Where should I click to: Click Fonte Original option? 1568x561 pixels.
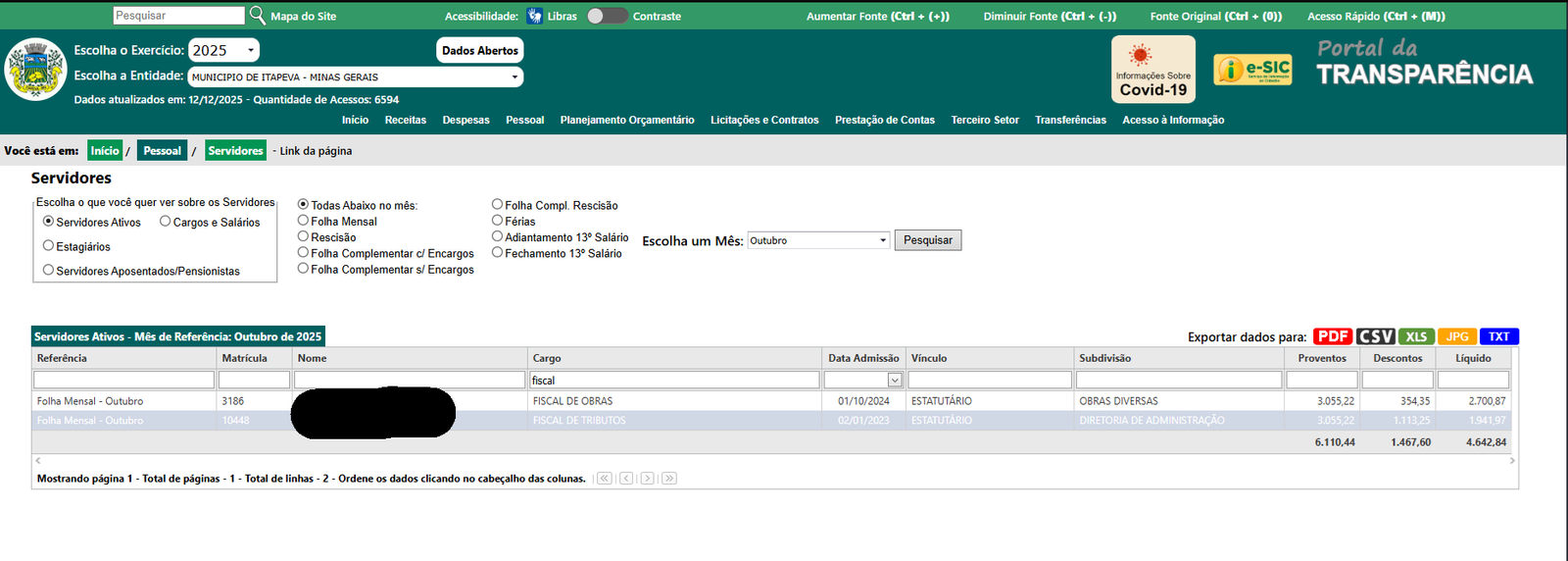[x=1216, y=16]
